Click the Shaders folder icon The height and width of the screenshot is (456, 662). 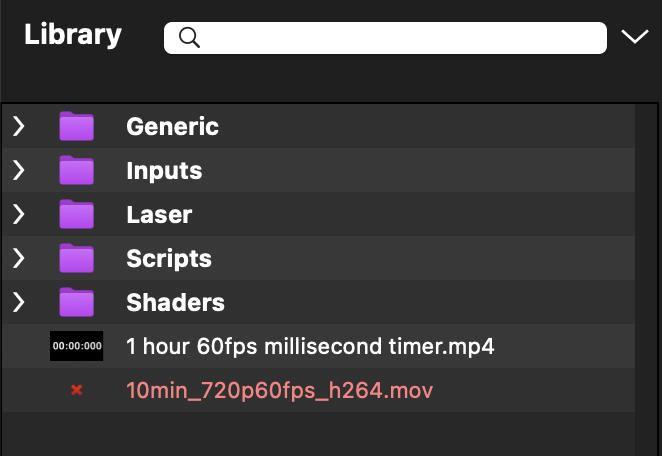click(76, 303)
